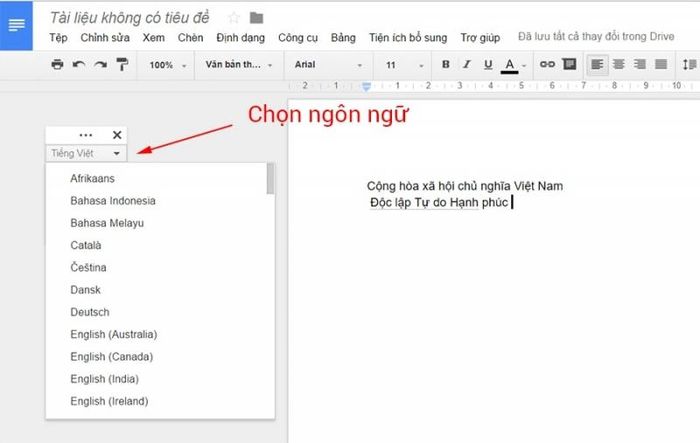Toggle underline formatting

point(488,65)
